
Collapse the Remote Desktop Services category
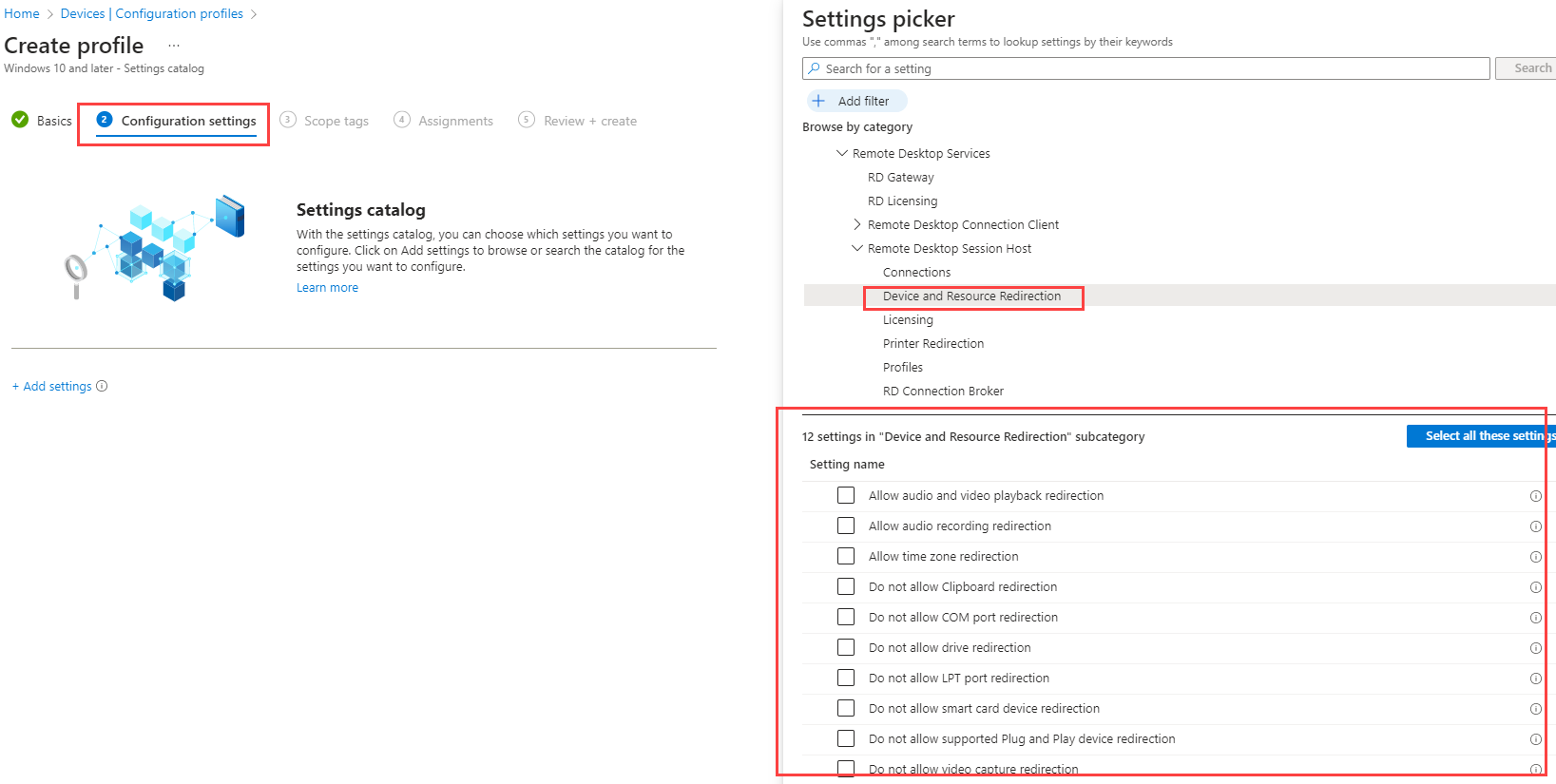pos(842,153)
